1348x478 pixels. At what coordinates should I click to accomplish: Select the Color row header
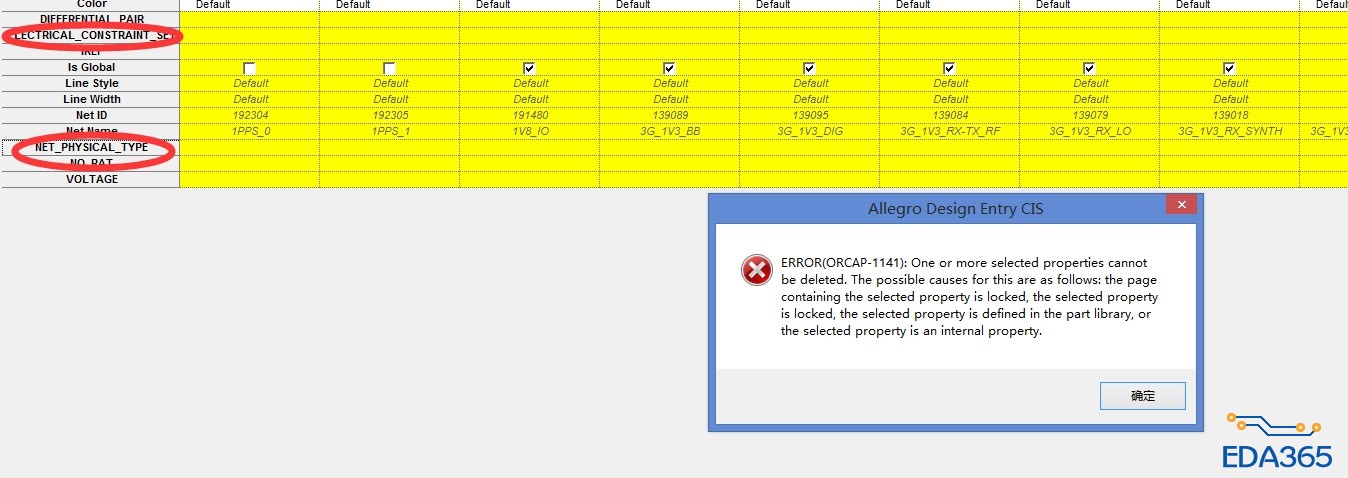91,5
